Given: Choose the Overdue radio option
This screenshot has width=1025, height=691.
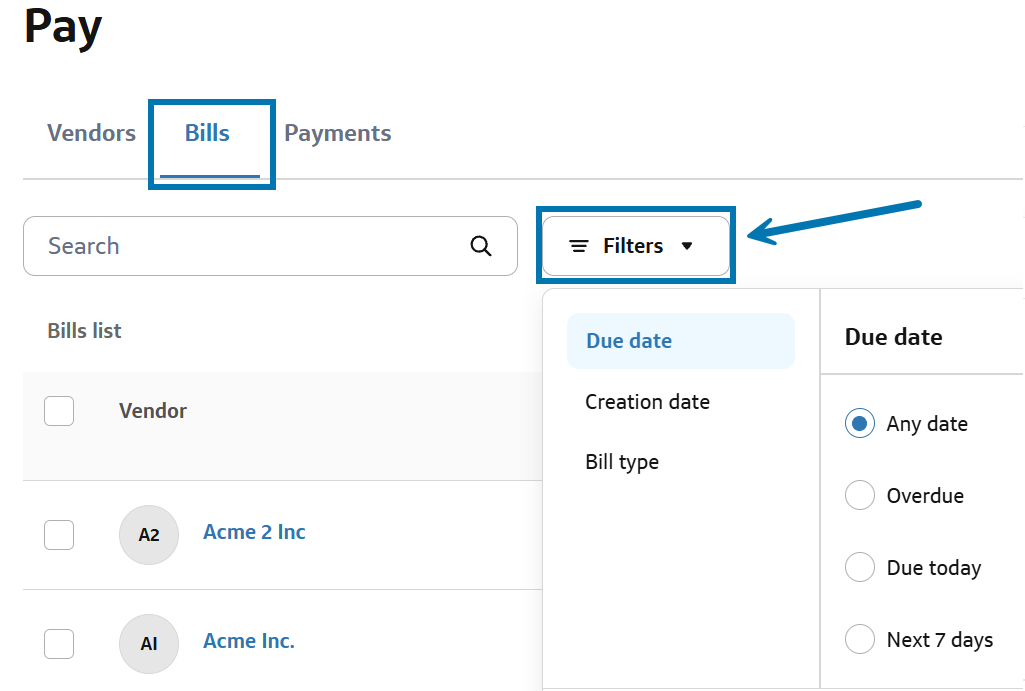Looking at the screenshot, I should coord(860,496).
